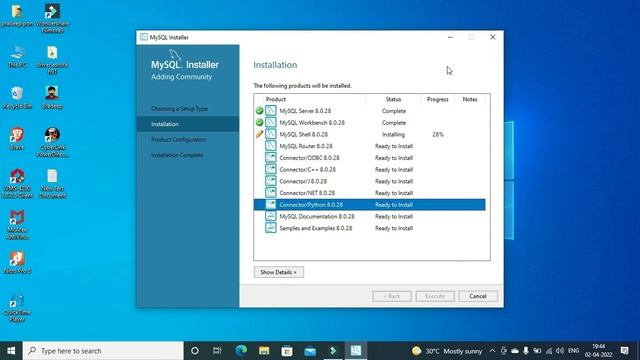Click 'Ready to Install' status for Samples and Examples
Image resolution: width=640 pixels, height=360 pixels.
394,228
